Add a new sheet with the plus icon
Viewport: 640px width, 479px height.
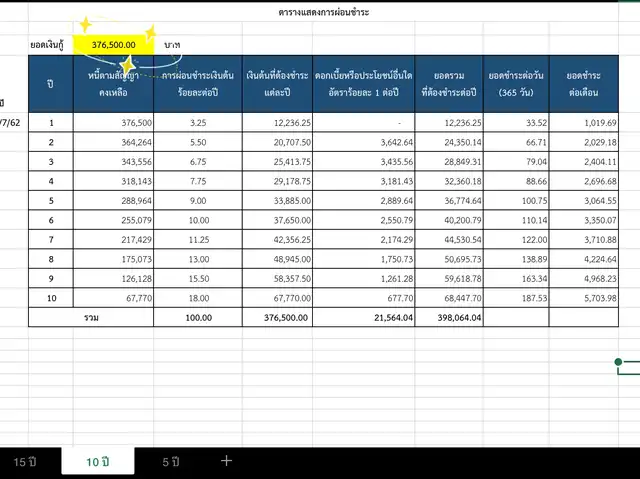(x=226, y=461)
